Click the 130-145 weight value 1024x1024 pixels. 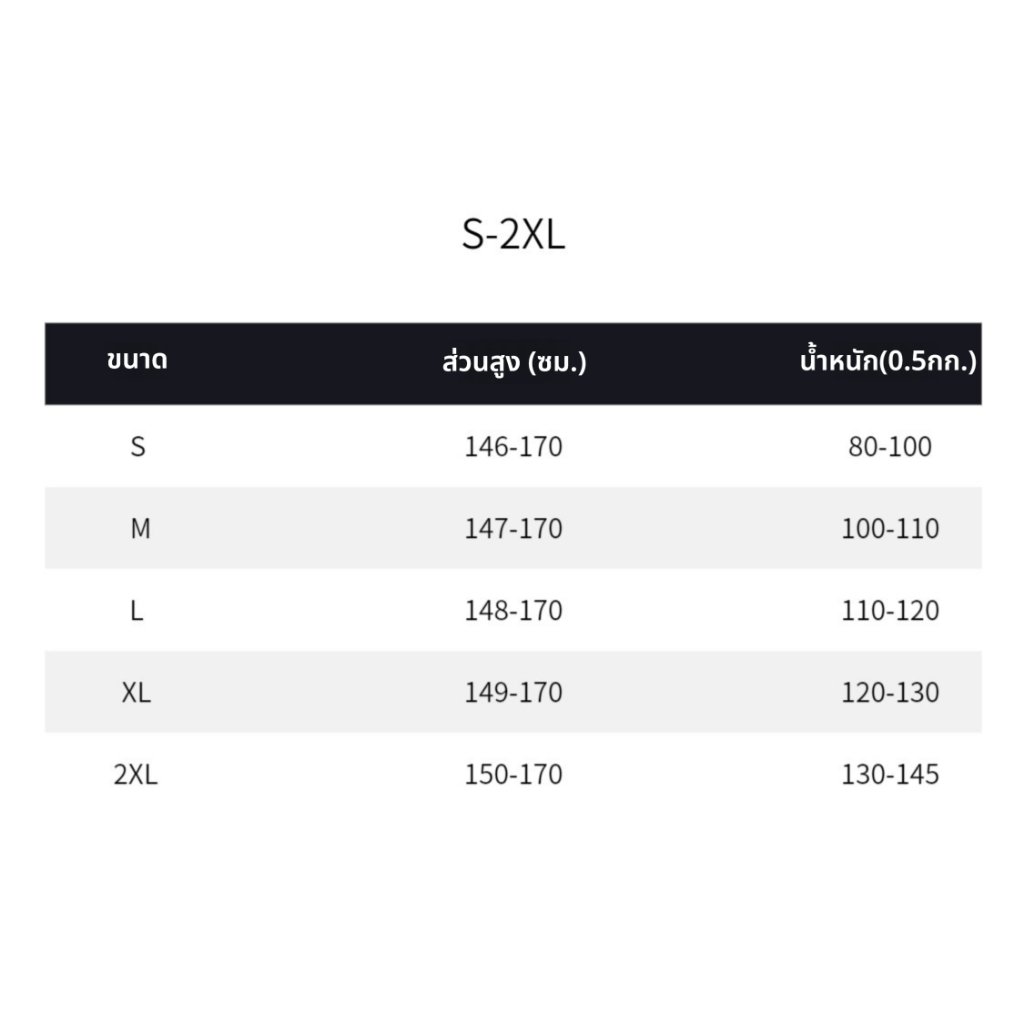click(890, 775)
